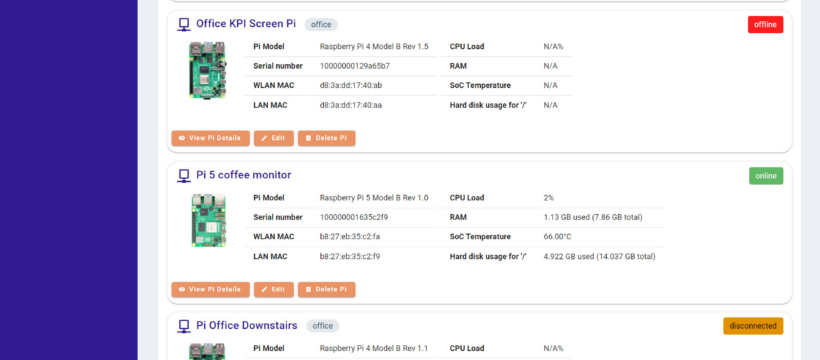
Task: Click office tag on Office KPI Screen Pi
Action: [x=321, y=25]
